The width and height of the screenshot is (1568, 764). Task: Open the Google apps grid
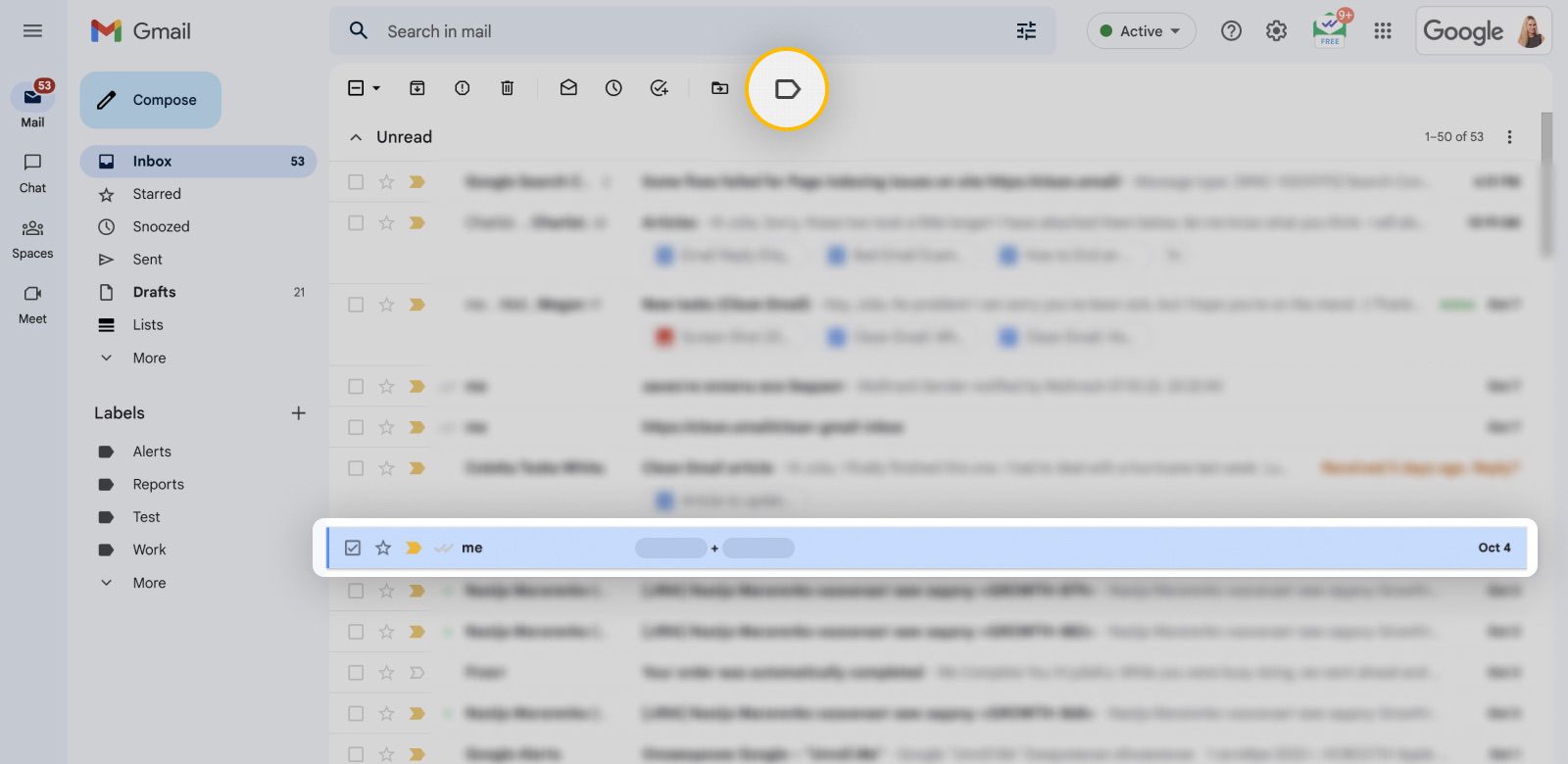(1383, 31)
